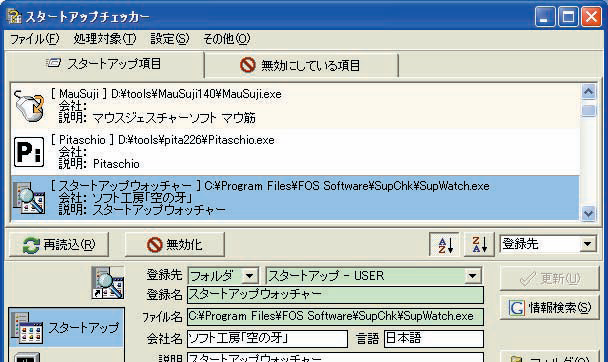Click the 会社名 input field
The height and width of the screenshot is (362, 608).
267,338
